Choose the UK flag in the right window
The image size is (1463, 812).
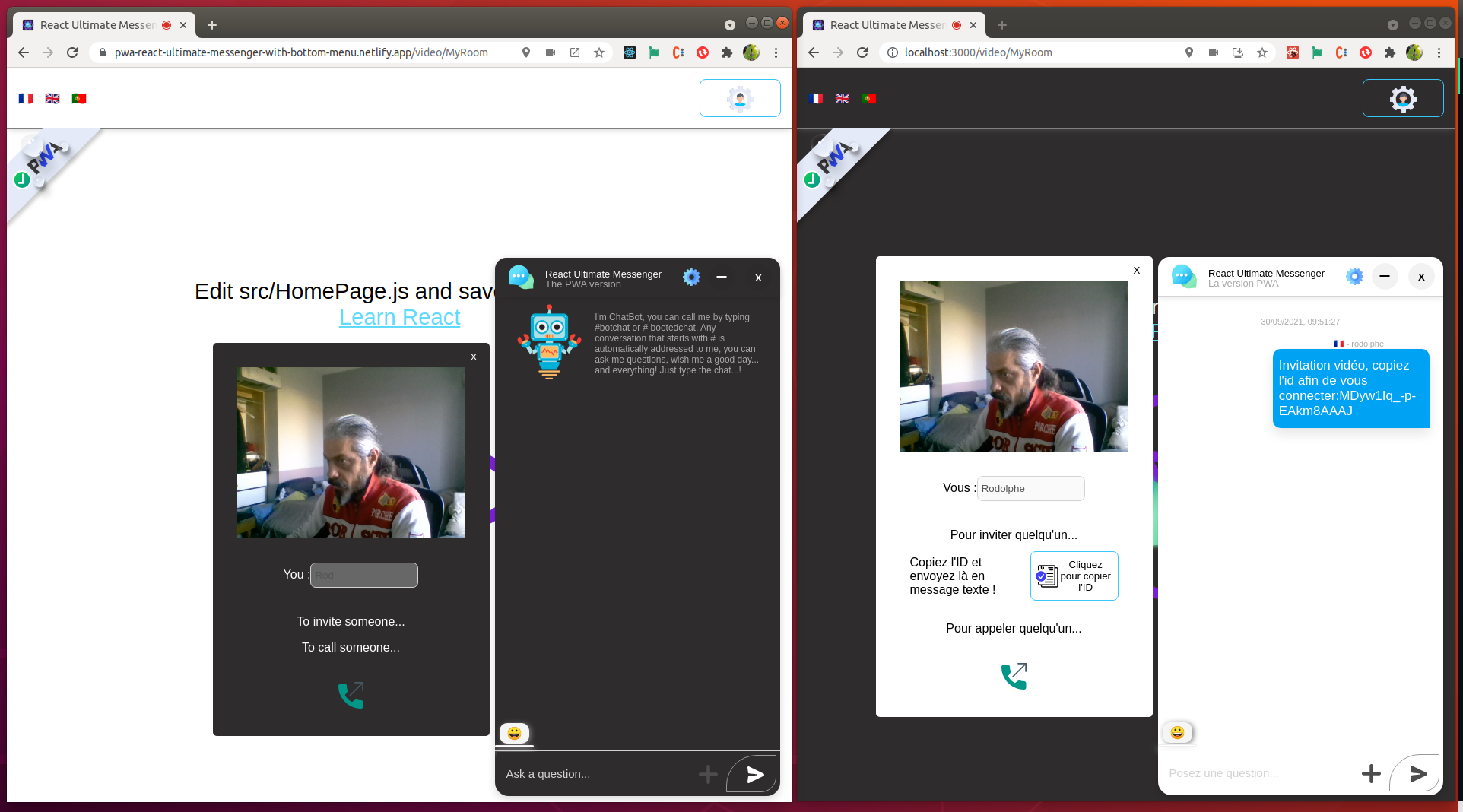pyautogui.click(x=843, y=99)
